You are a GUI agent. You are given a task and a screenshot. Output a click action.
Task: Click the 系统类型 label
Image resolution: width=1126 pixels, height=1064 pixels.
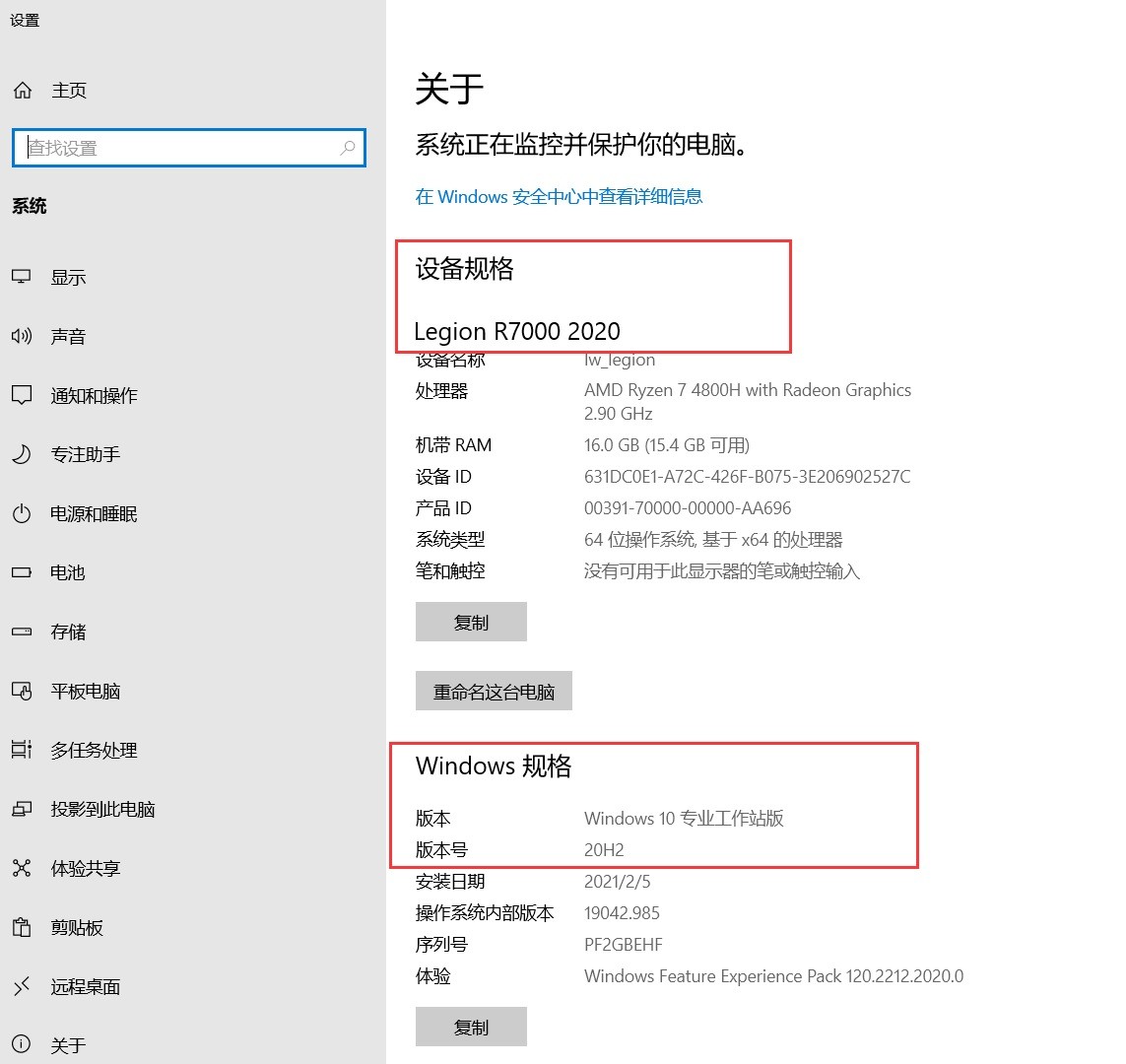pos(450,539)
